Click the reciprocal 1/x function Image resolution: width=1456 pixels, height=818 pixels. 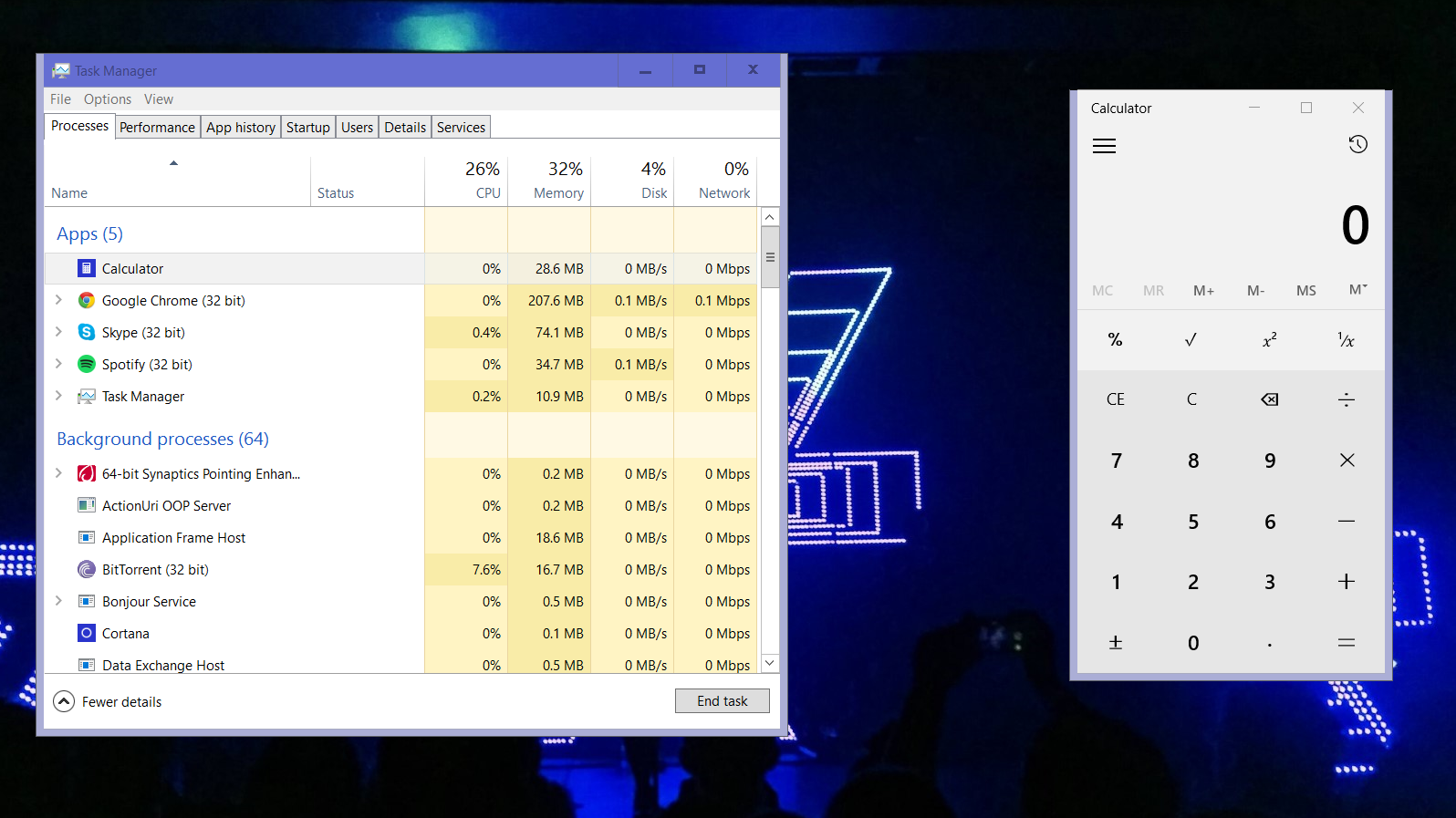point(1346,339)
